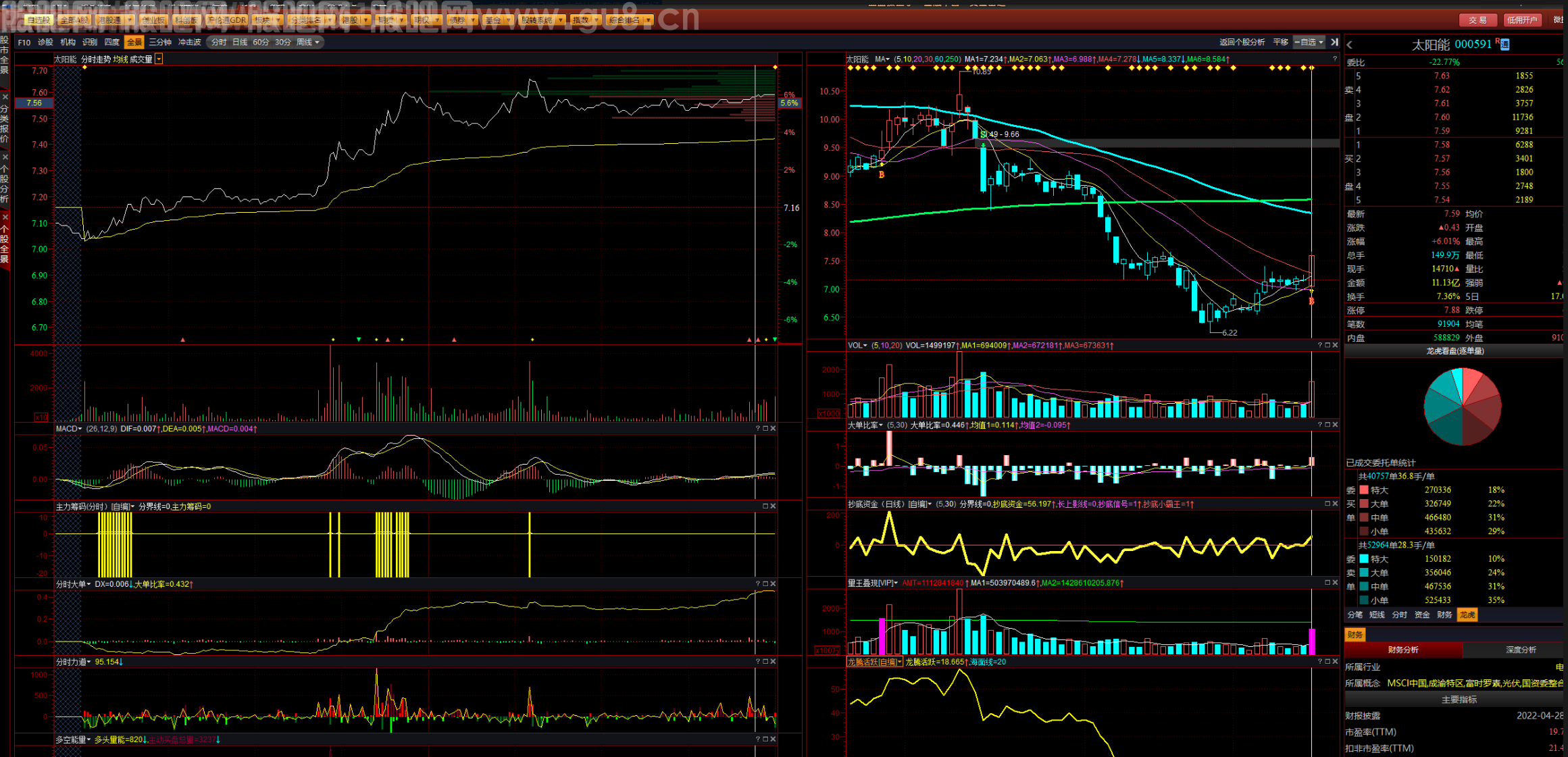
Task: Close the 大单比率 indicator panel
Action: (x=1335, y=425)
